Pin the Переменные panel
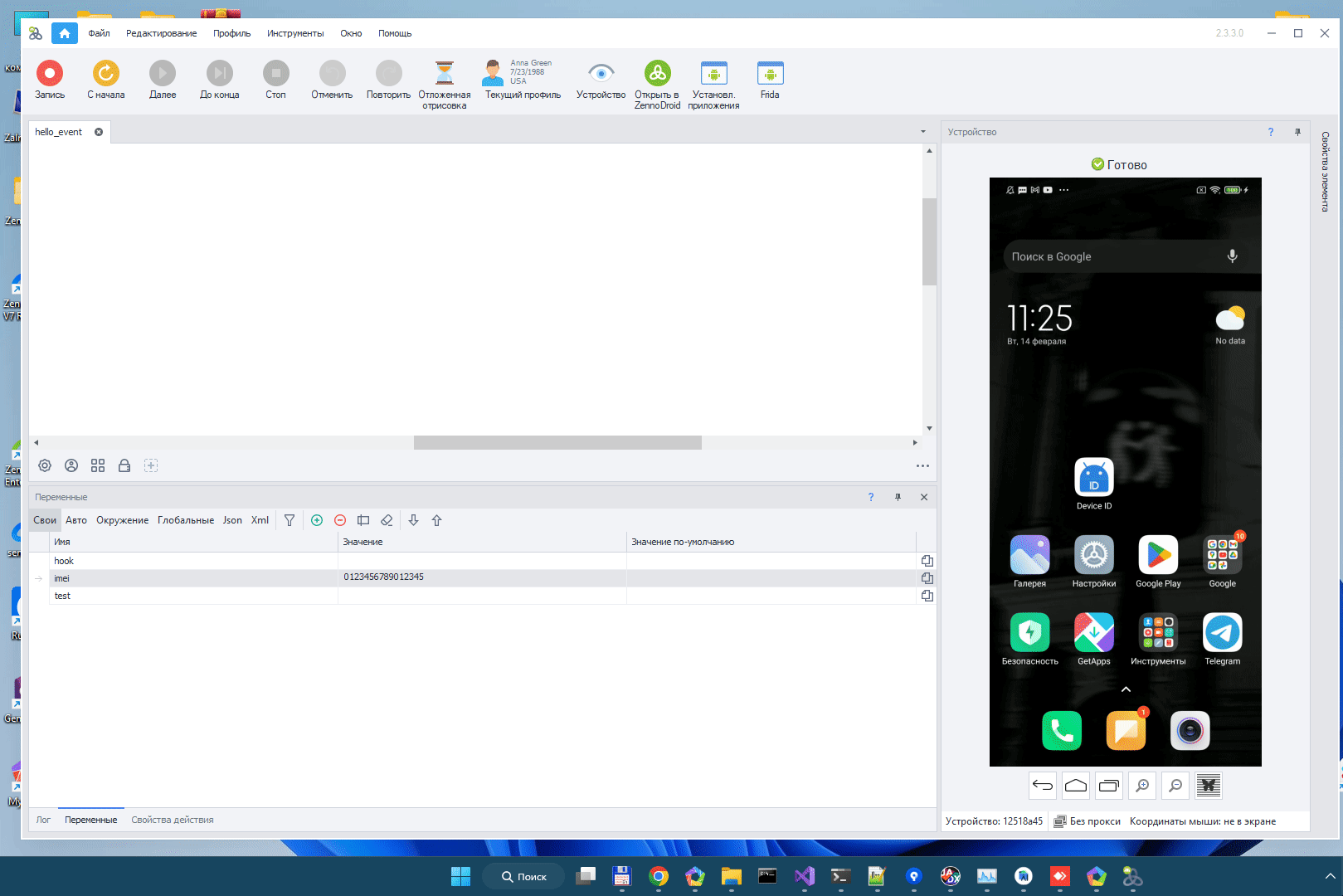 898,497
